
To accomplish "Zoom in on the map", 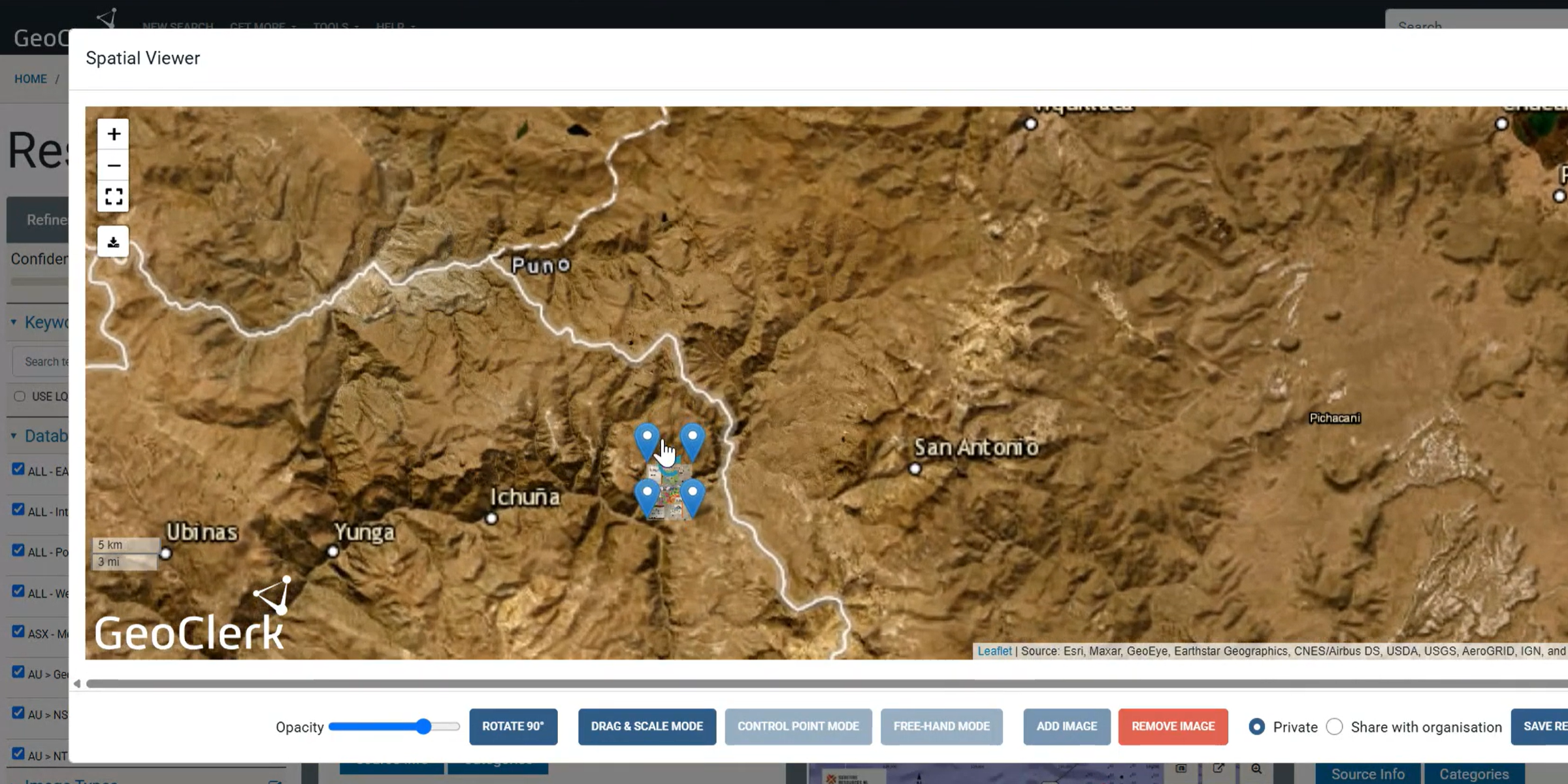I will coord(114,134).
